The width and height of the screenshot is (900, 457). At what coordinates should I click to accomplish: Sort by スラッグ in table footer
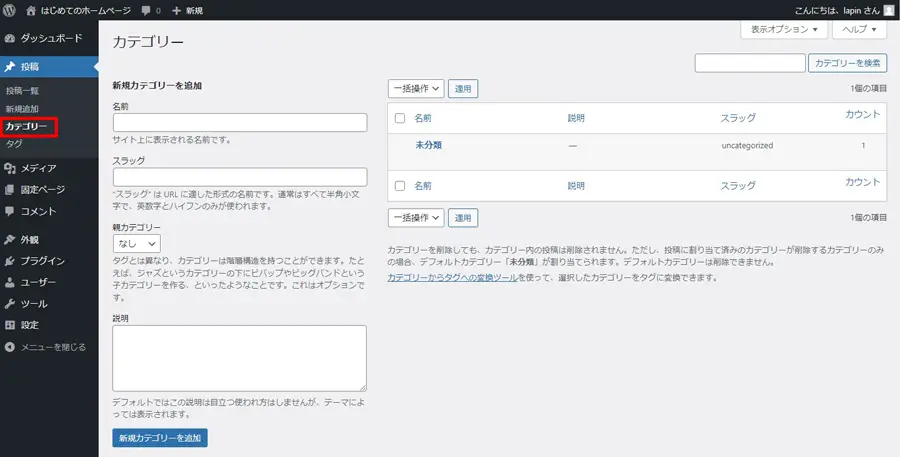(738, 186)
